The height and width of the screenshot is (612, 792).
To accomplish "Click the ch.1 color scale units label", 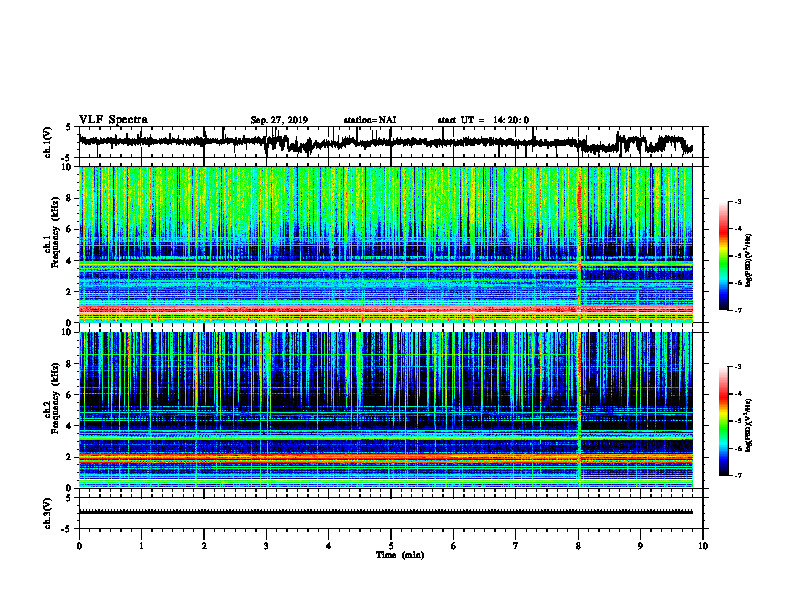I will 750,260.
